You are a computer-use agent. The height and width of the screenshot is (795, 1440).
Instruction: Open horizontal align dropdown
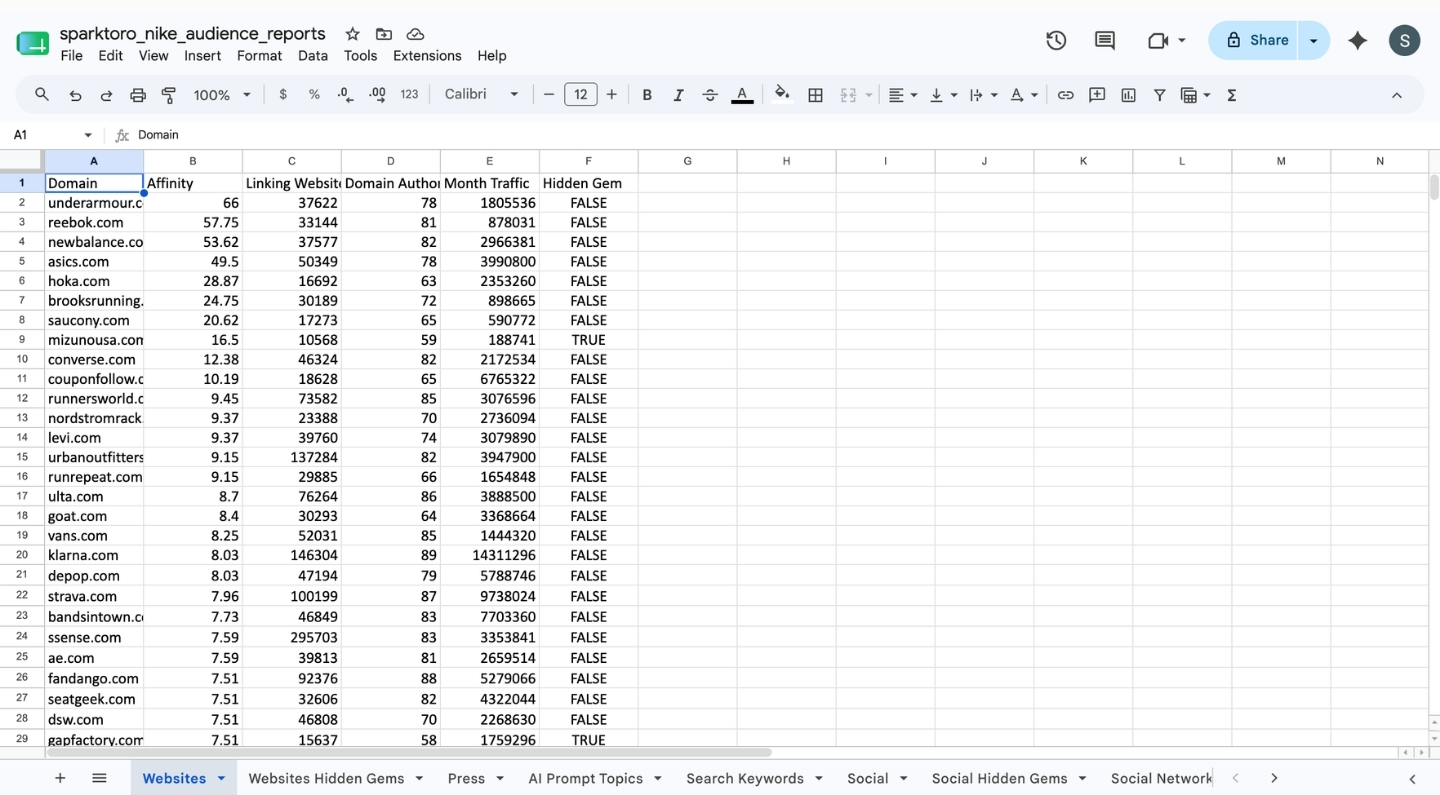[x=902, y=95]
